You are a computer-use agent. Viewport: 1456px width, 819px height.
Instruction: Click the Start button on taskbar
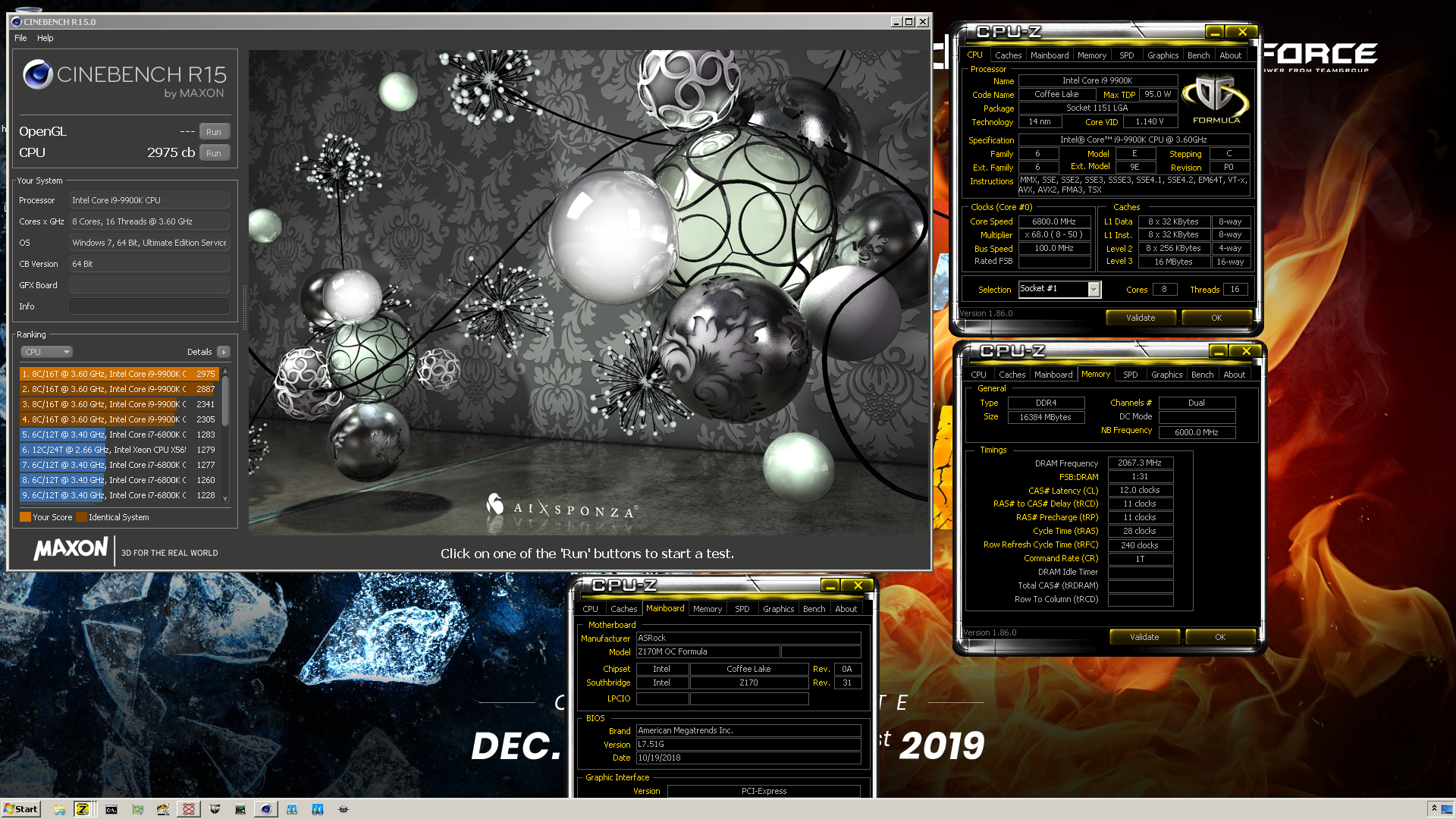coord(20,809)
